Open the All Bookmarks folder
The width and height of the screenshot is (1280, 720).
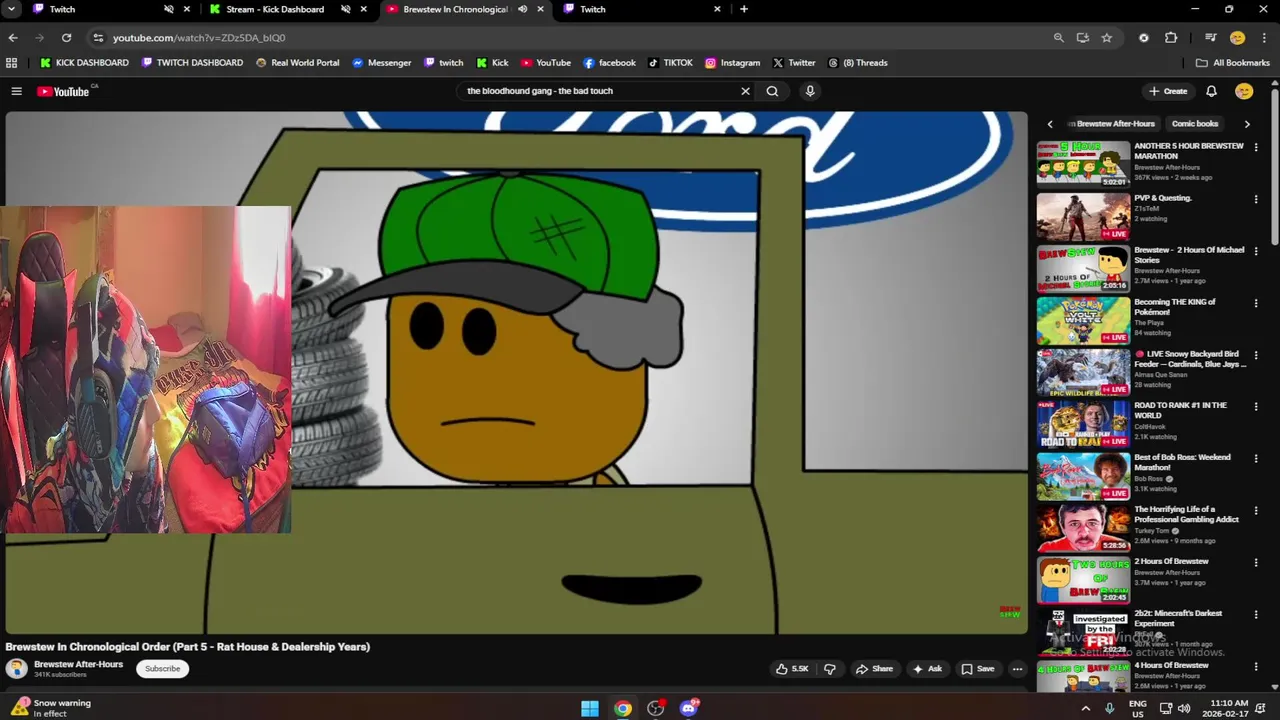tap(1232, 62)
